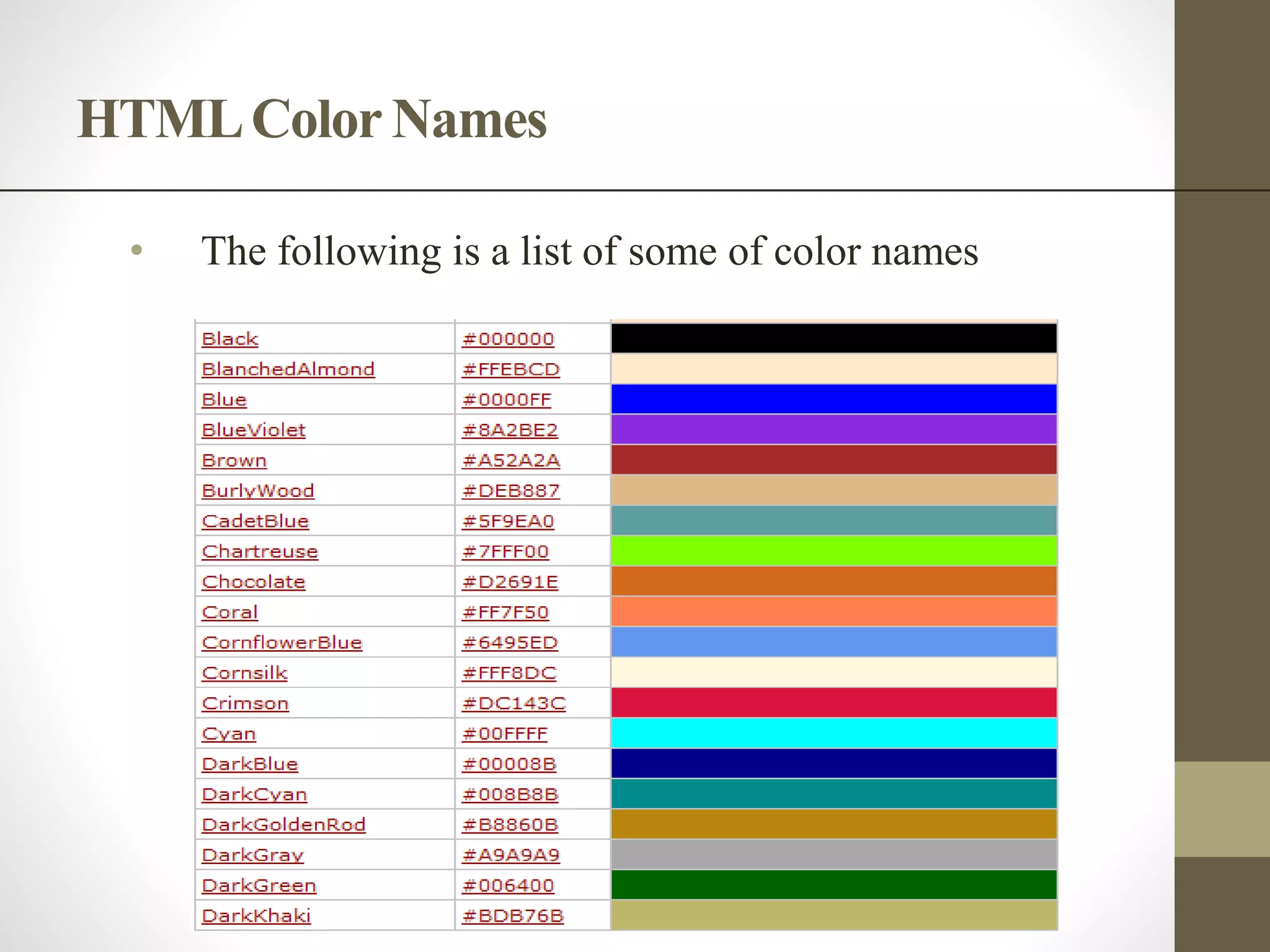The image size is (1270, 952).
Task: Pick the DarkCyan teal color bar
Action: (834, 794)
